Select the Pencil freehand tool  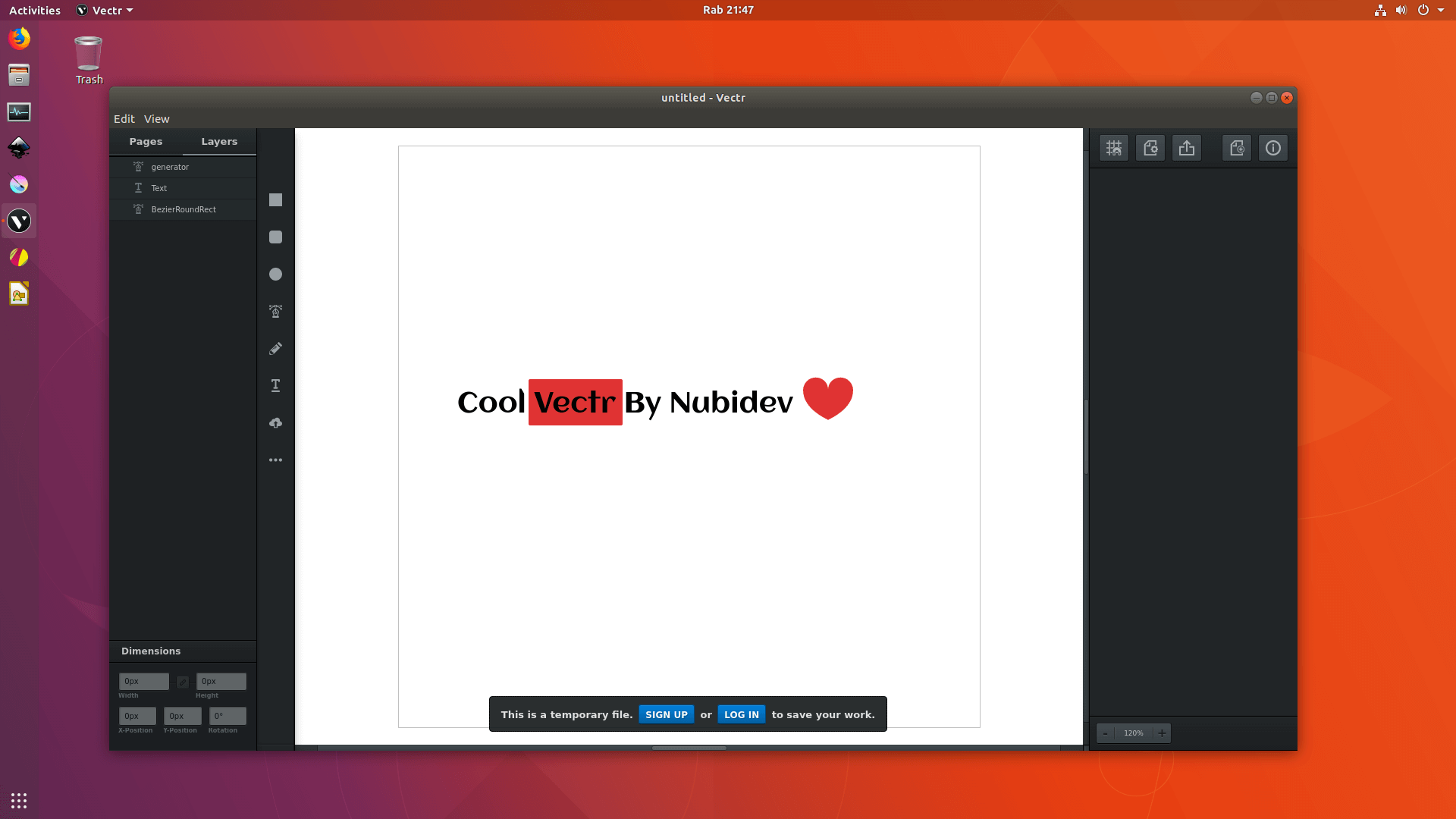275,349
